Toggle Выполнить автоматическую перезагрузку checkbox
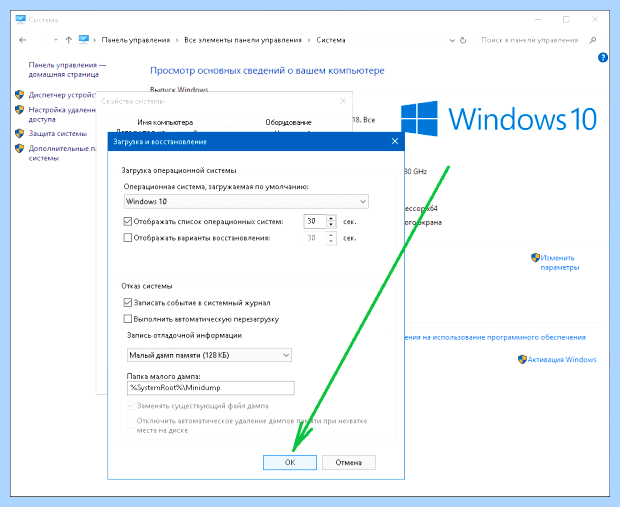This screenshot has height=507, width=620. pyautogui.click(x=128, y=319)
